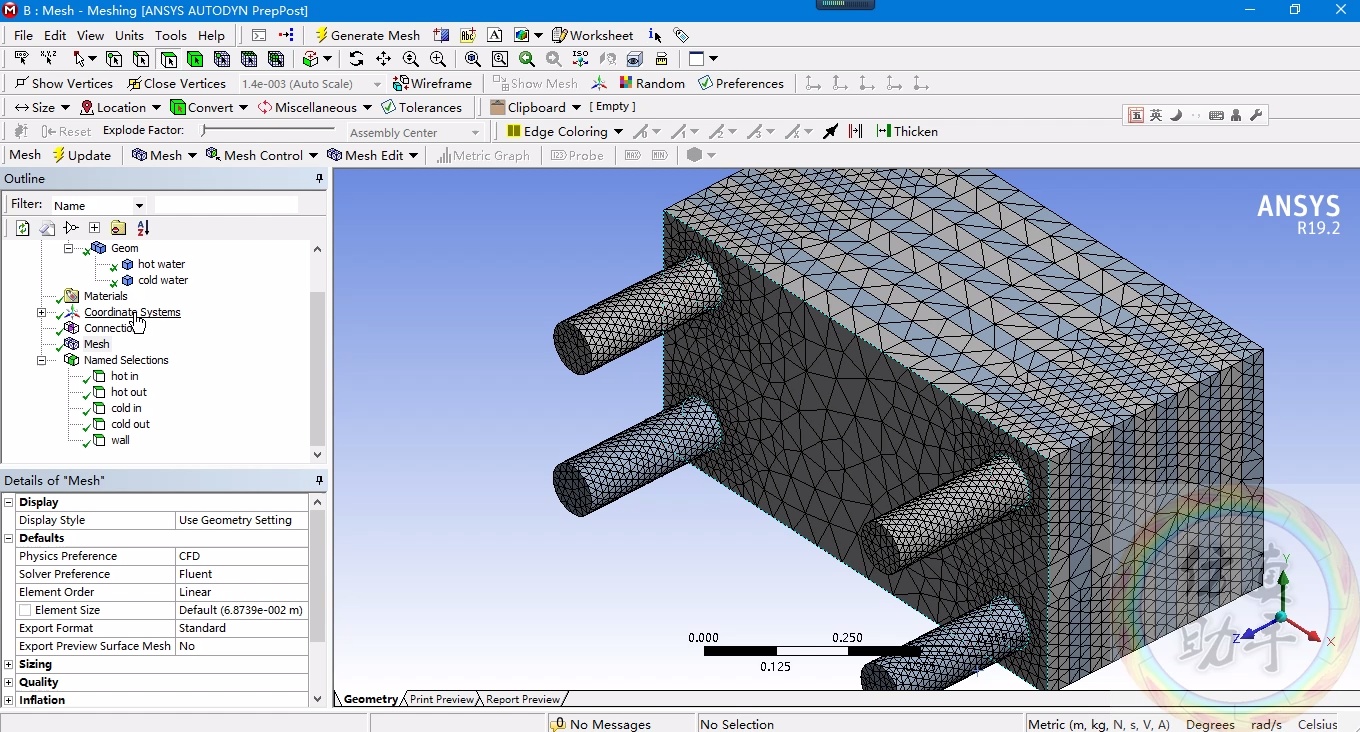Activate the Rotate view icon

click(x=356, y=59)
